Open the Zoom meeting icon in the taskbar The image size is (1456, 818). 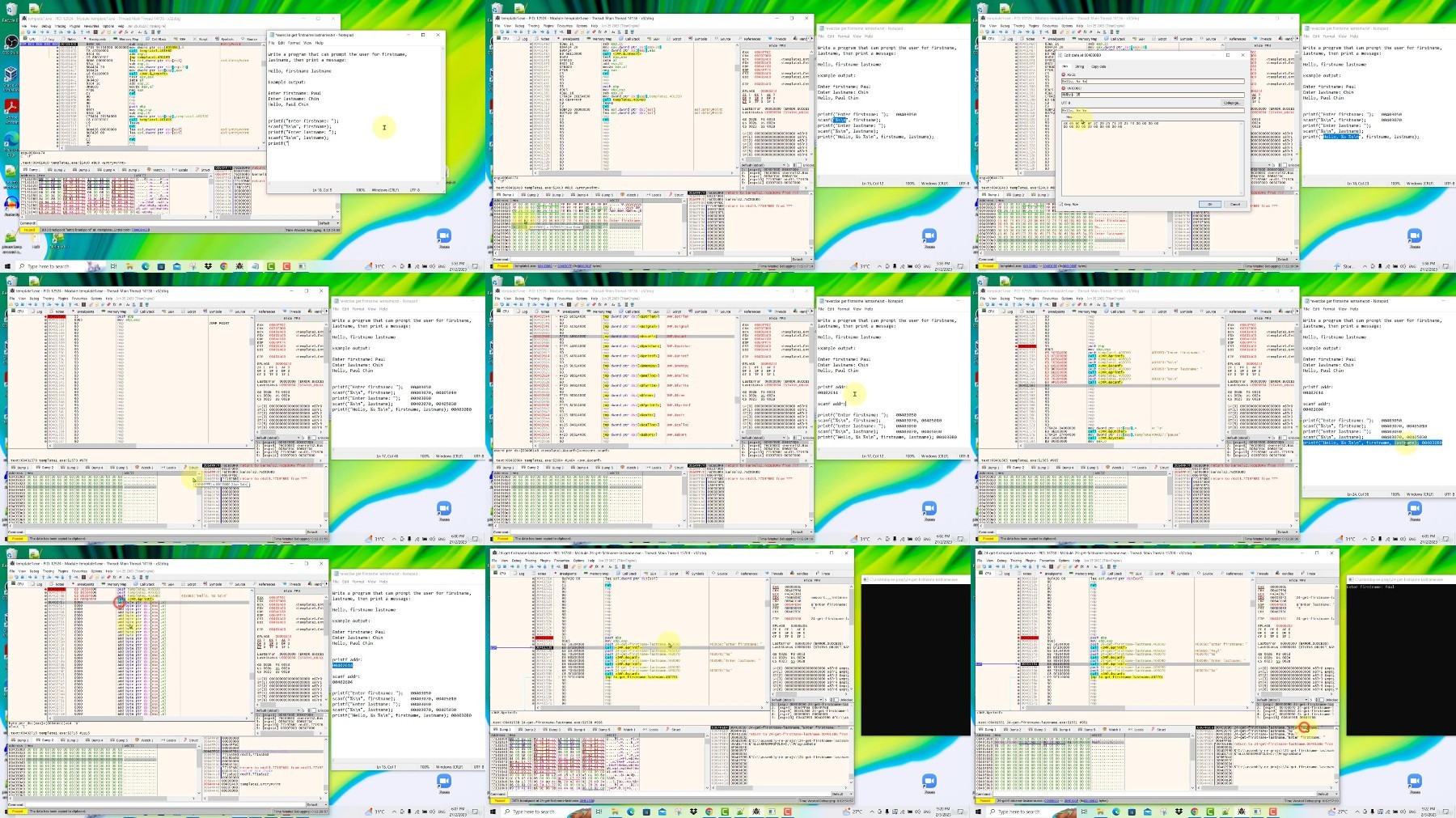(x=444, y=236)
